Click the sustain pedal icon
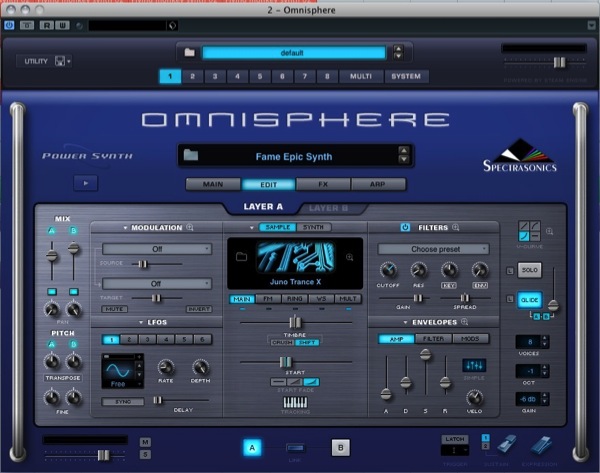 tap(507, 444)
